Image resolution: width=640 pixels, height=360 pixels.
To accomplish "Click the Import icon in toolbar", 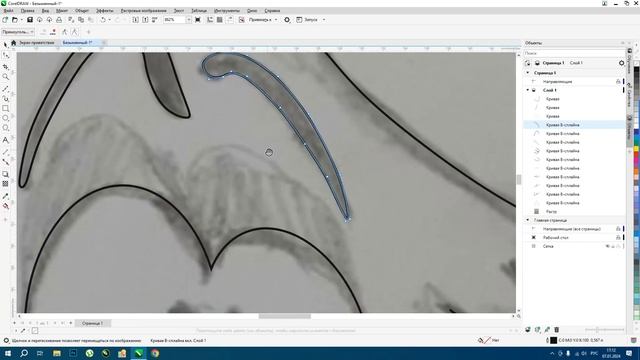I will pos(136,20).
